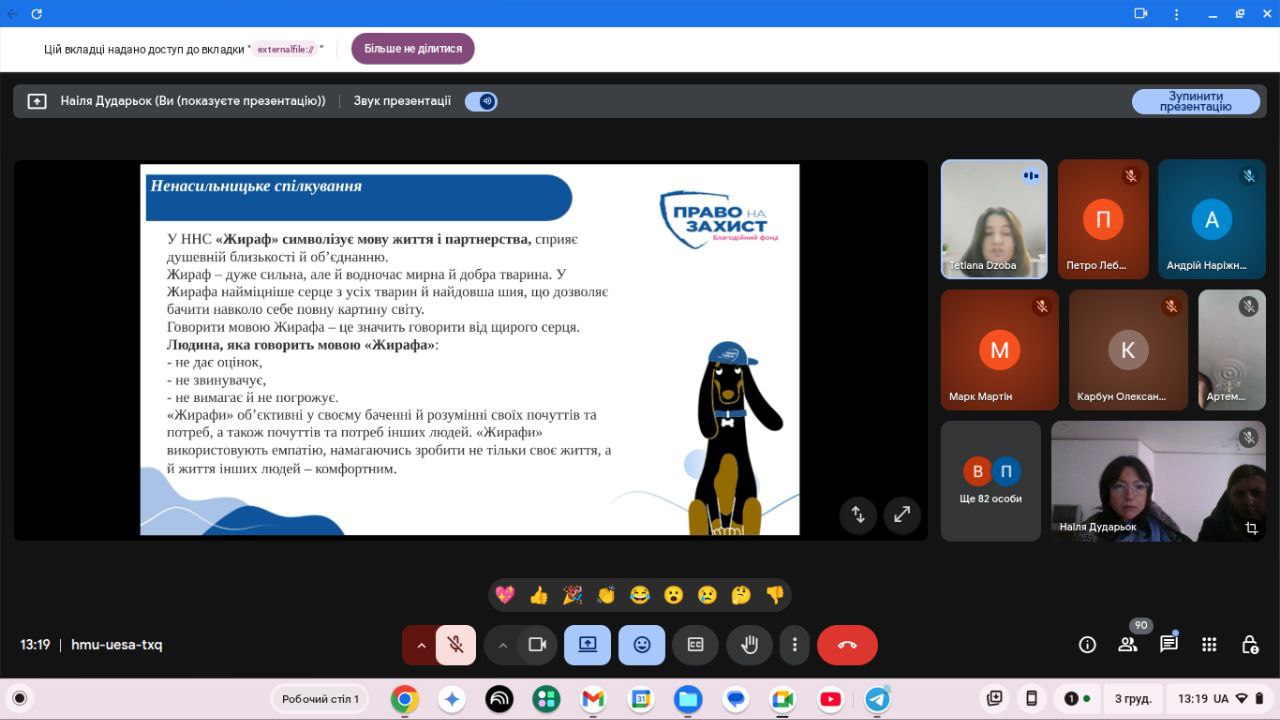The image size is (1280, 720).
Task: Show the participants list
Action: (x=1128, y=645)
